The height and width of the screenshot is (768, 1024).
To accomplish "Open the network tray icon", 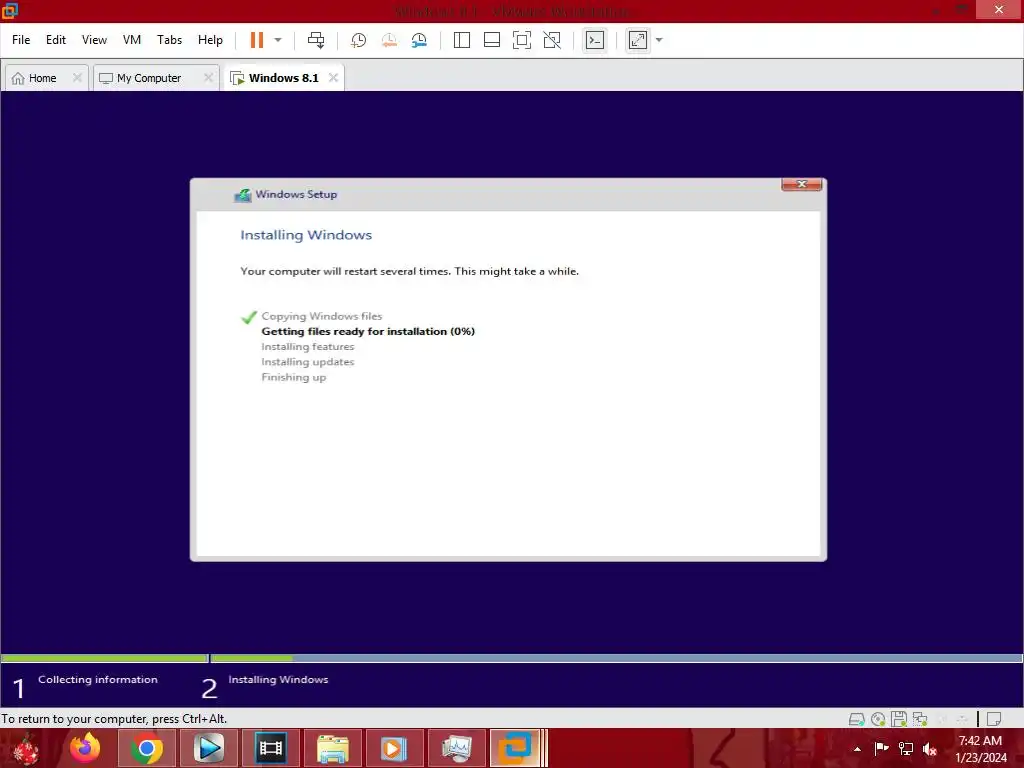I will (x=906, y=748).
